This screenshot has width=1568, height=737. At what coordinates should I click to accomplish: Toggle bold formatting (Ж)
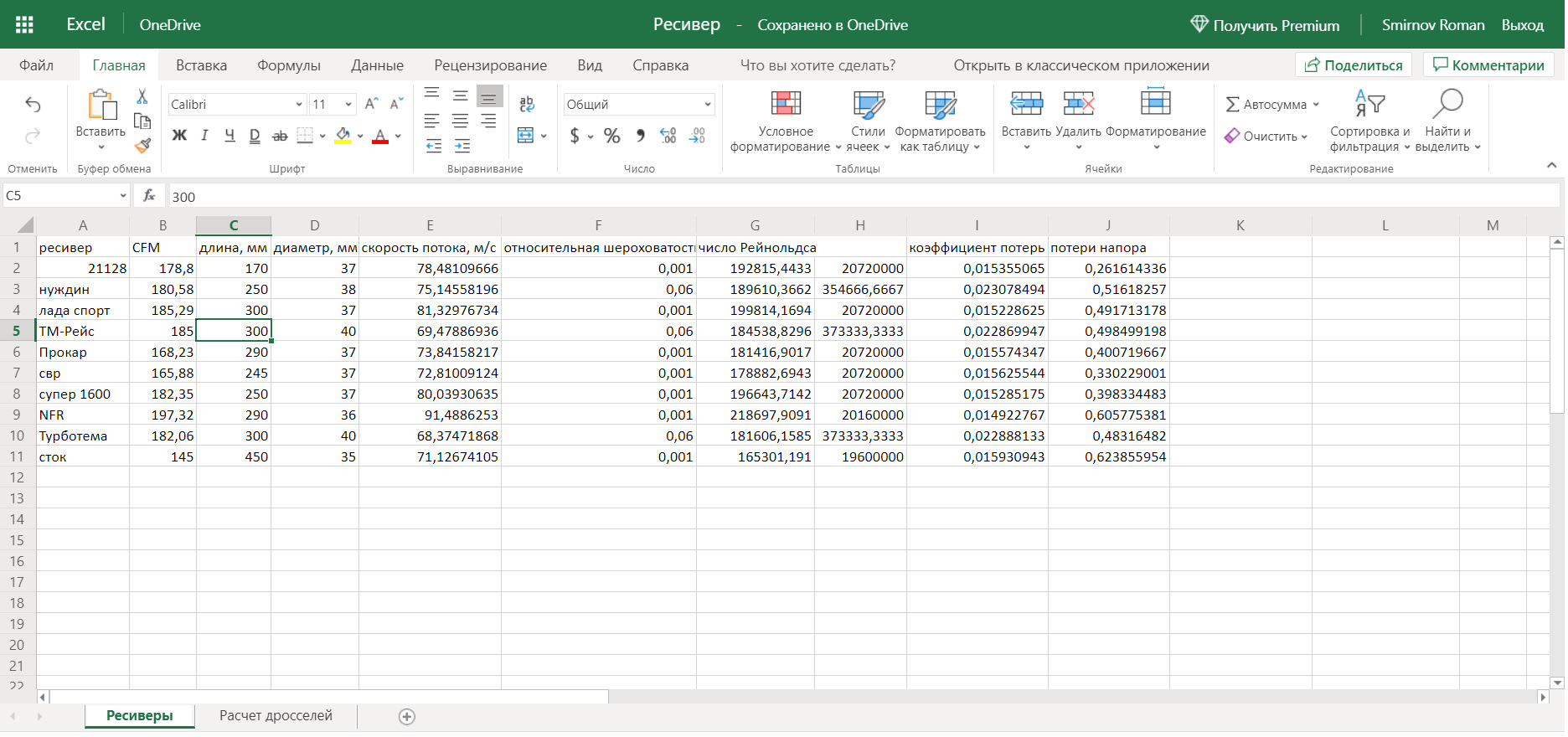(179, 136)
